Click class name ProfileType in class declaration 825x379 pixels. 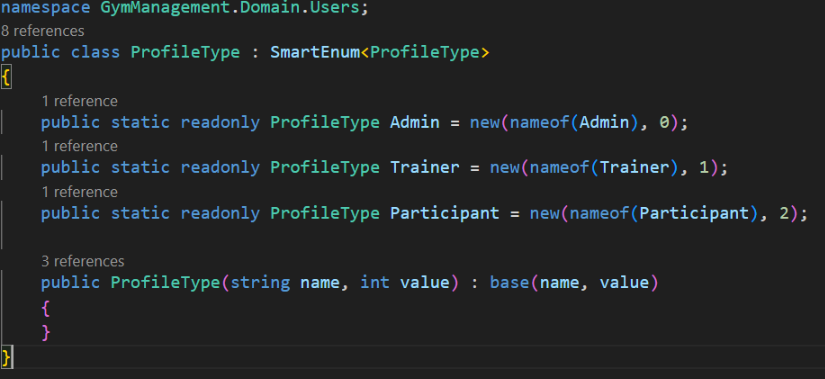[185, 52]
